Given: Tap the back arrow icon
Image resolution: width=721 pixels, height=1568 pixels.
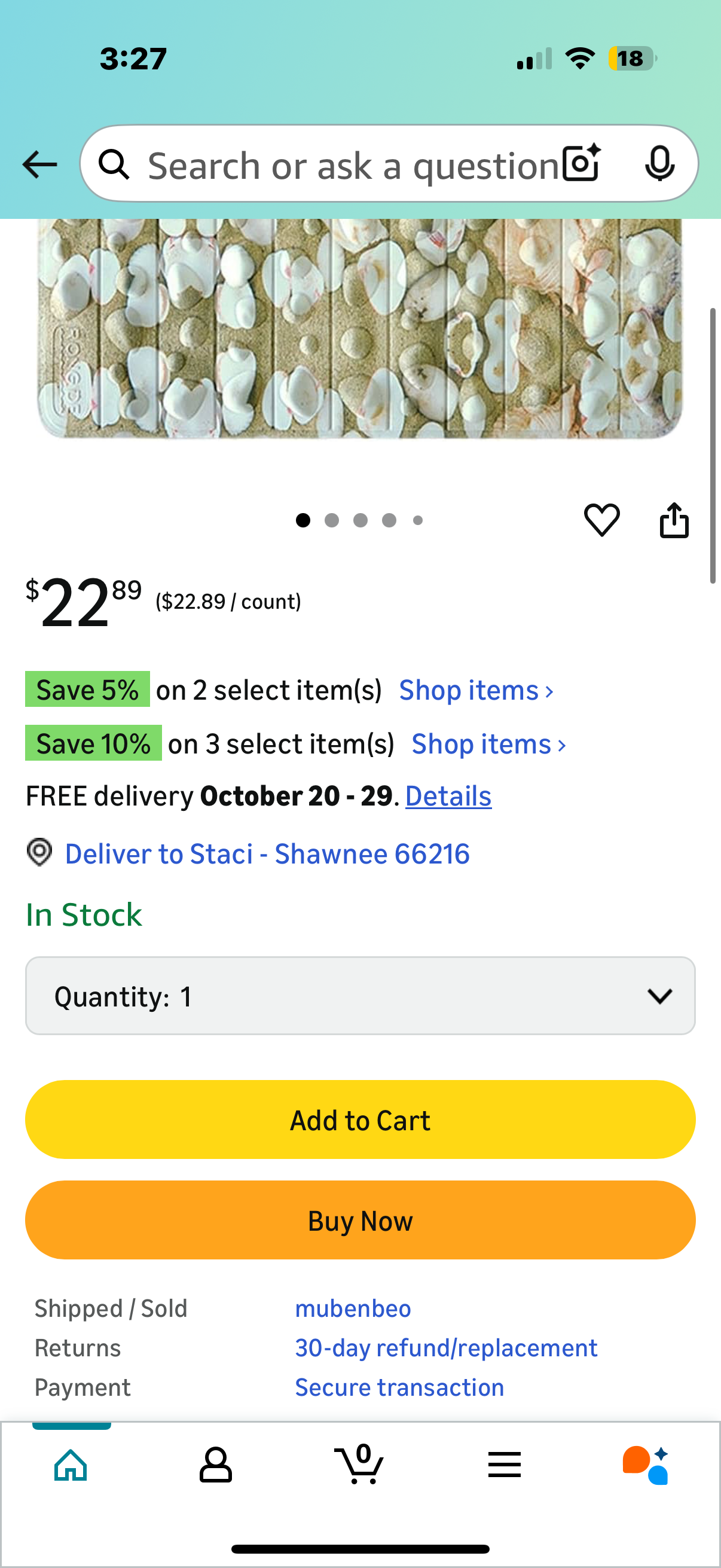Looking at the screenshot, I should point(39,164).
